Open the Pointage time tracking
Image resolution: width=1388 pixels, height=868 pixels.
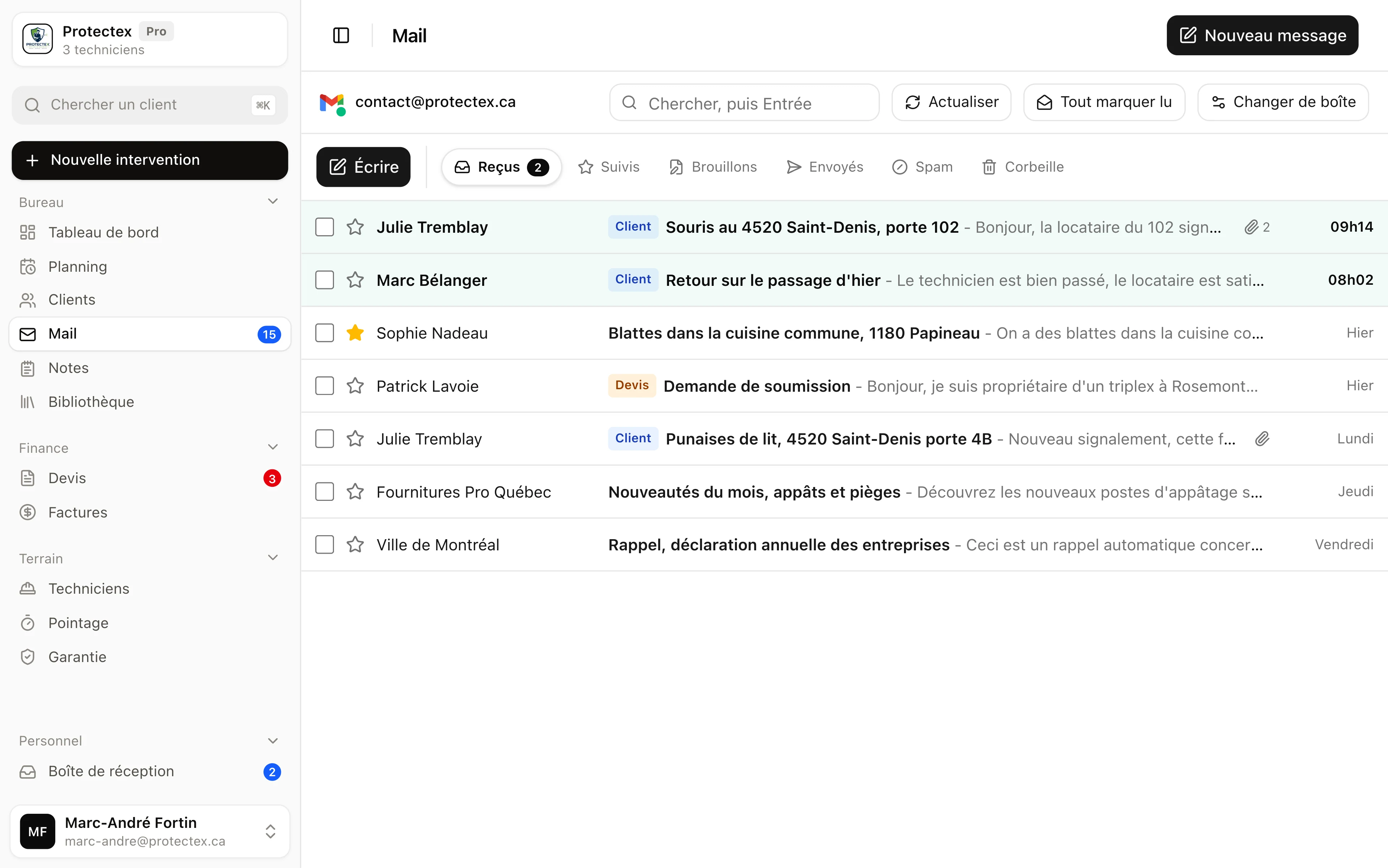tap(150, 623)
